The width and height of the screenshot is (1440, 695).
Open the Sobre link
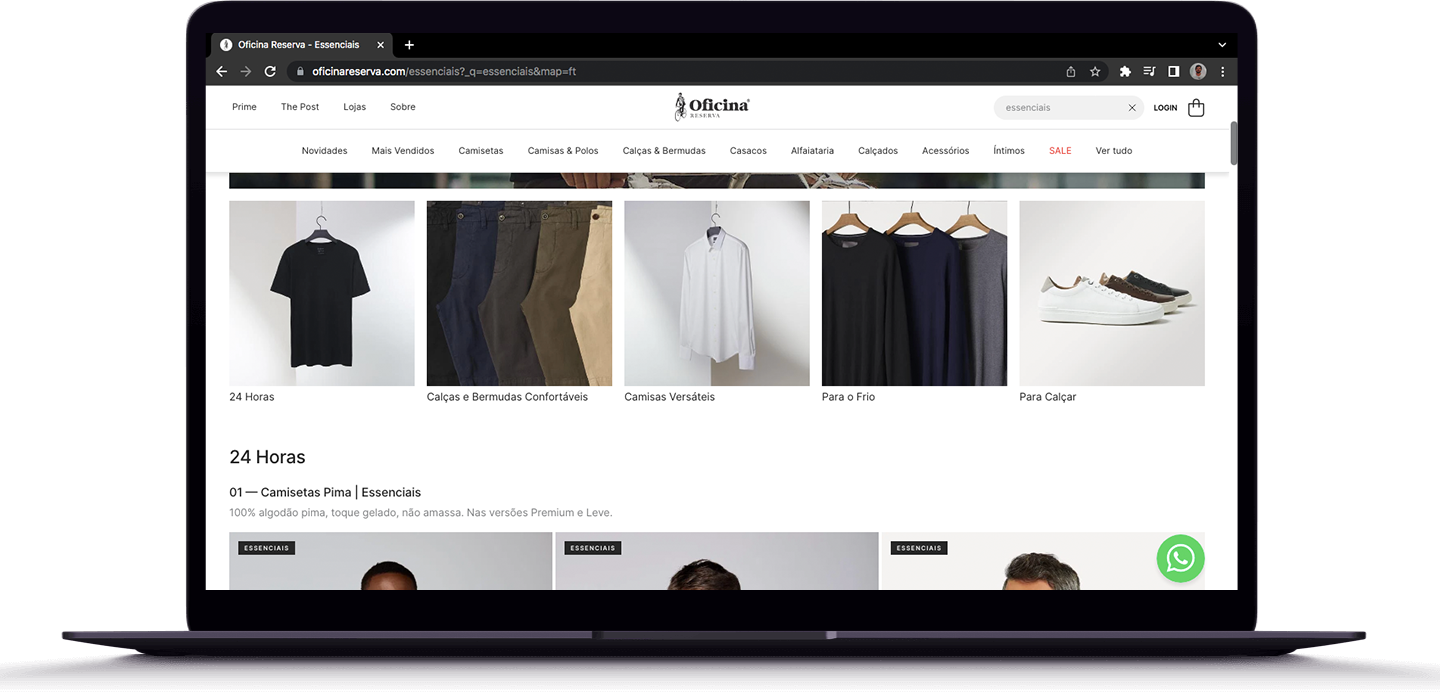pos(403,107)
